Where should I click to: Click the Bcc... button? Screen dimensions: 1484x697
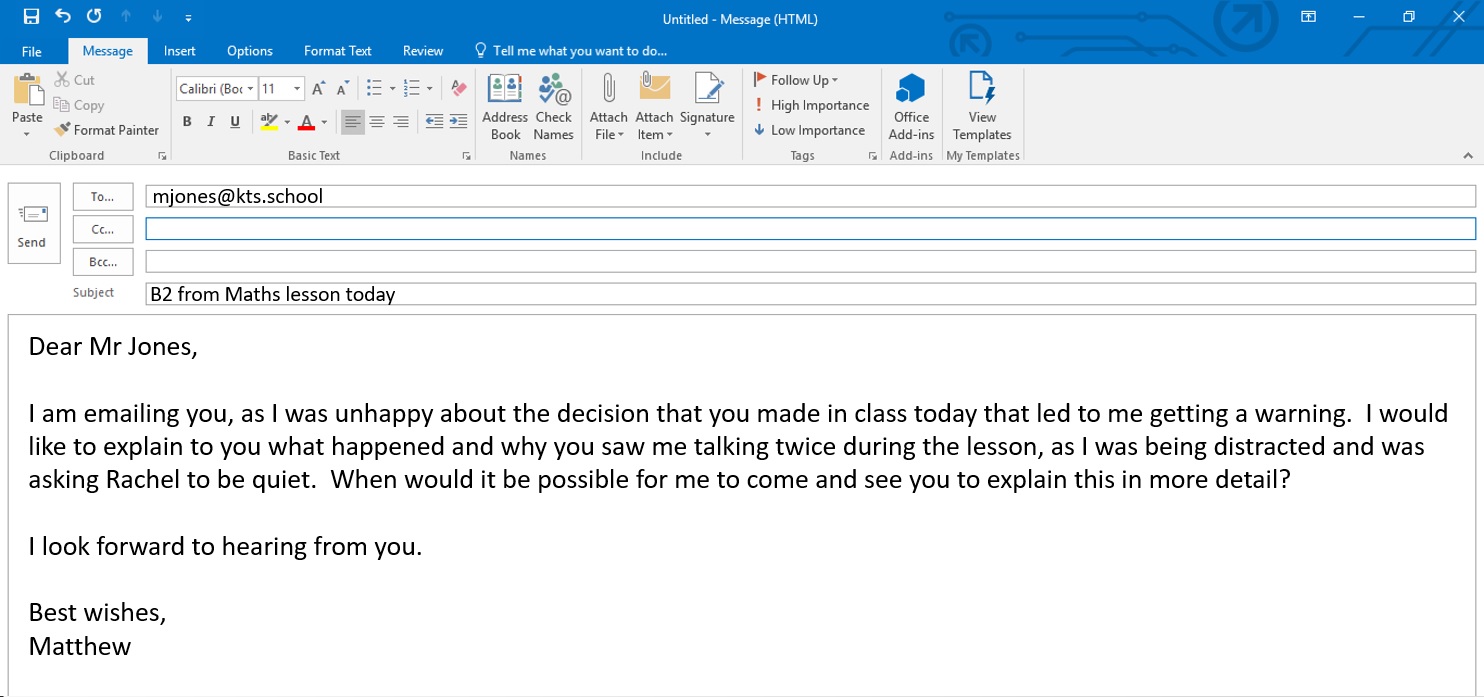click(103, 262)
